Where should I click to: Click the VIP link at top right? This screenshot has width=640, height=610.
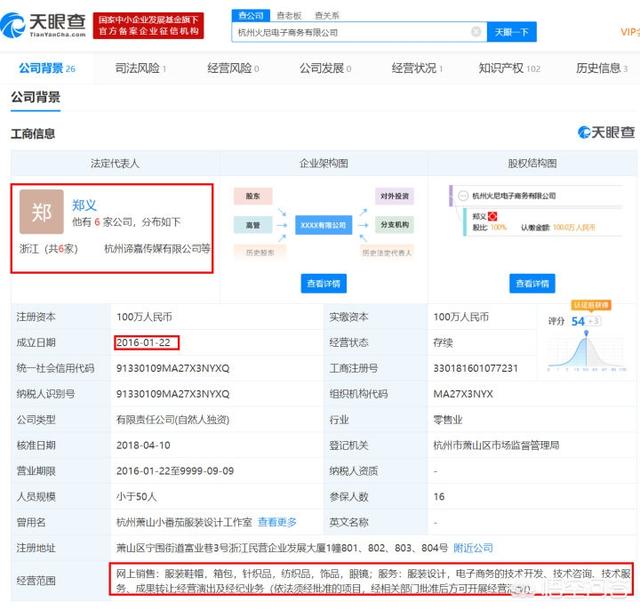629,32
